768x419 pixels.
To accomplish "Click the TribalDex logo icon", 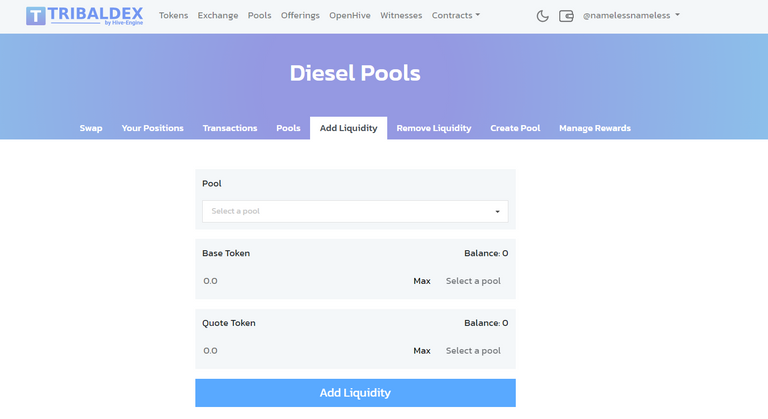I will [x=36, y=16].
